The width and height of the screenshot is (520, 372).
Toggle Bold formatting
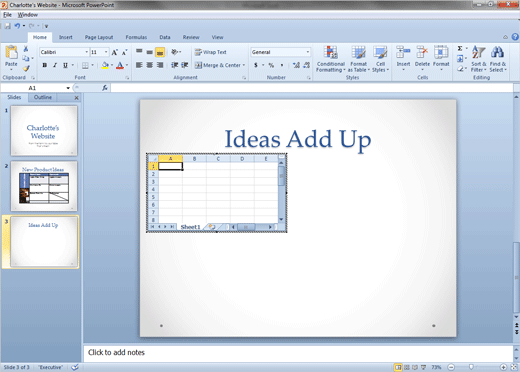click(x=44, y=65)
